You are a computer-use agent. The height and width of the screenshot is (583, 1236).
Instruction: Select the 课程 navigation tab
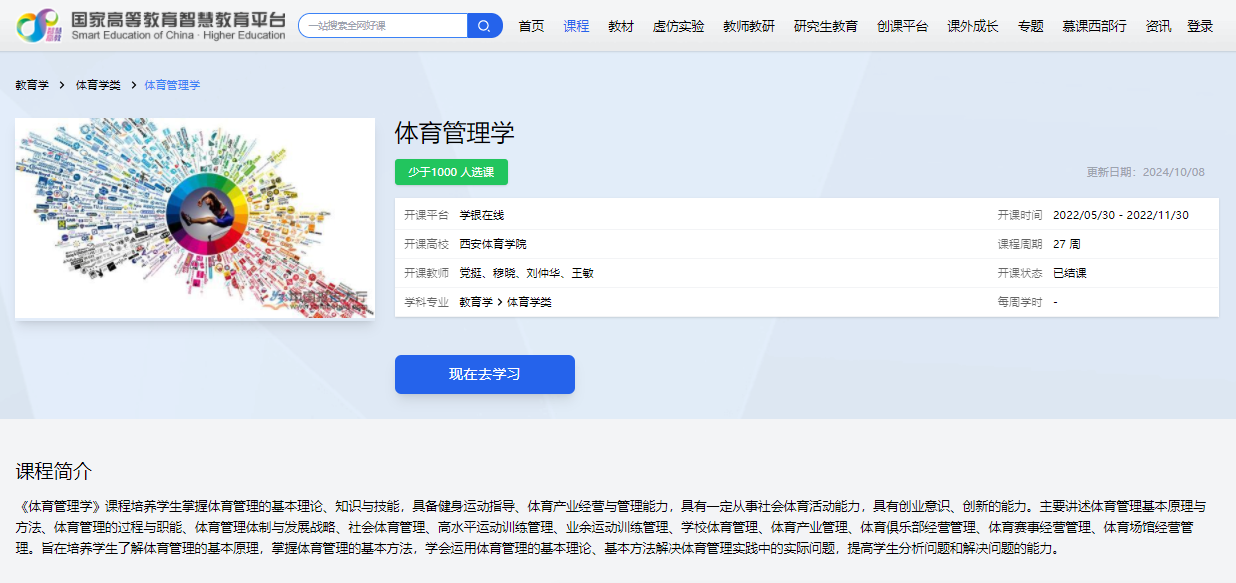[x=576, y=26]
